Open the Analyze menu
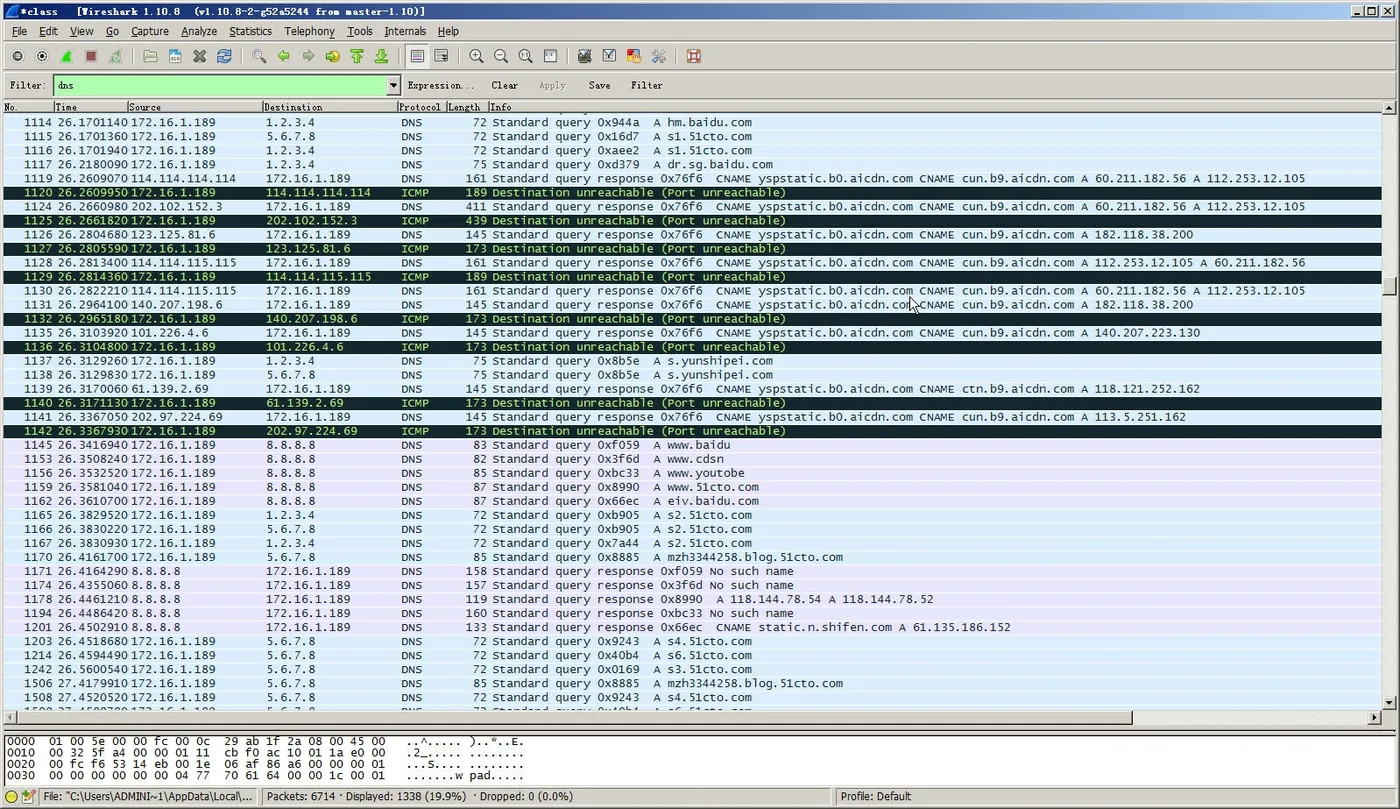The height and width of the screenshot is (809, 1400). 199,31
